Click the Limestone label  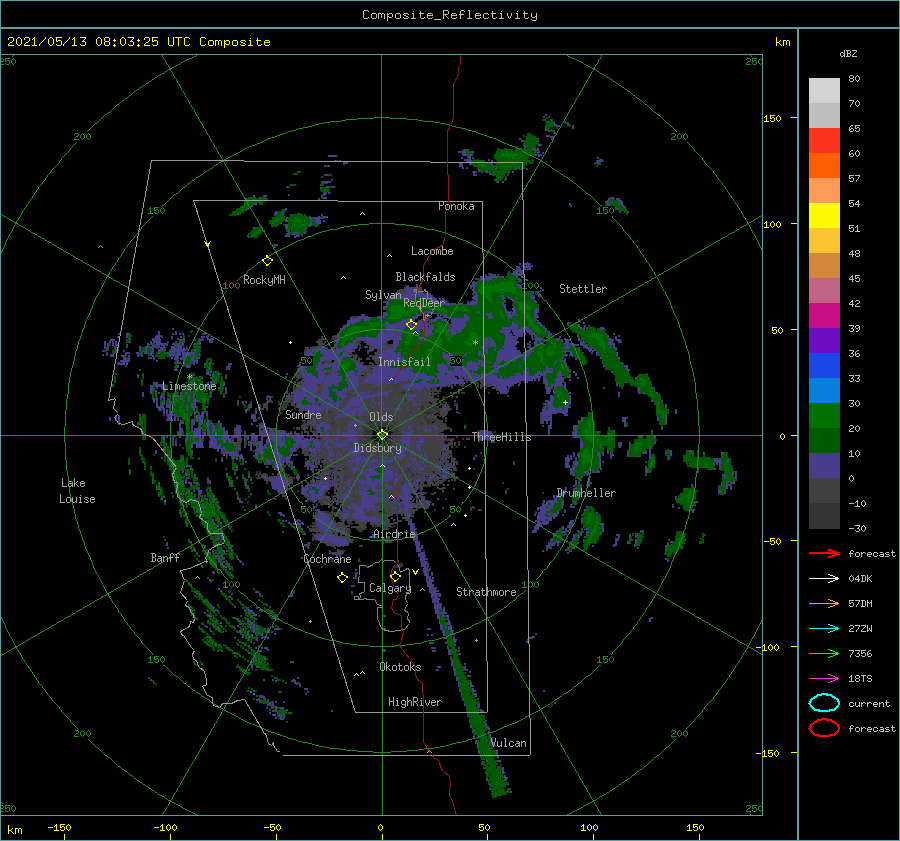(x=189, y=386)
